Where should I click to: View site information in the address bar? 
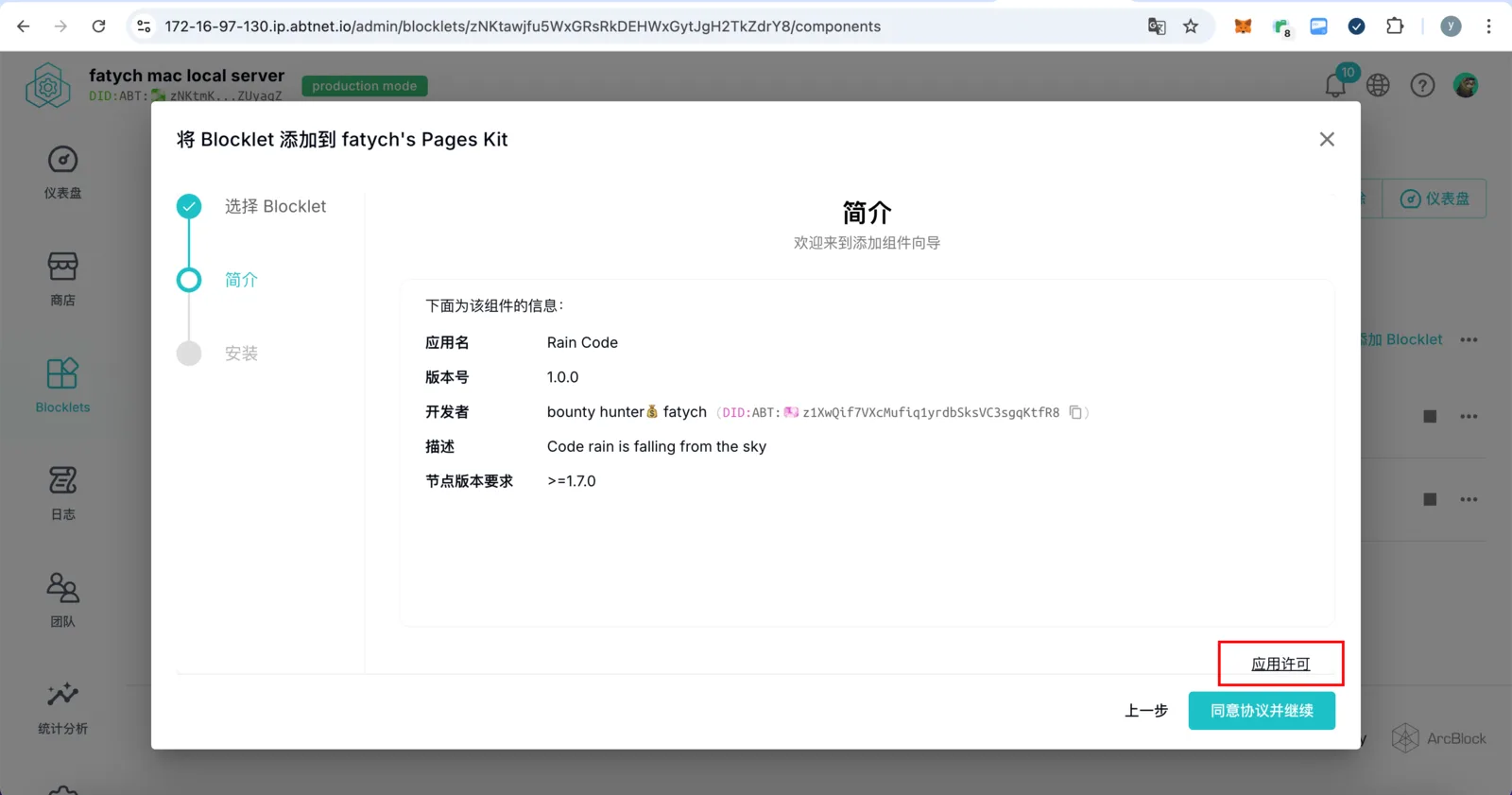[144, 26]
